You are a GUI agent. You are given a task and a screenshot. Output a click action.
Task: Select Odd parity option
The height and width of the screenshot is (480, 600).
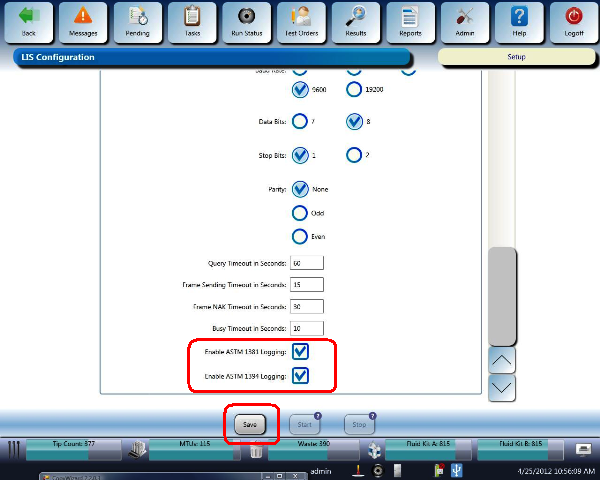(x=300, y=213)
